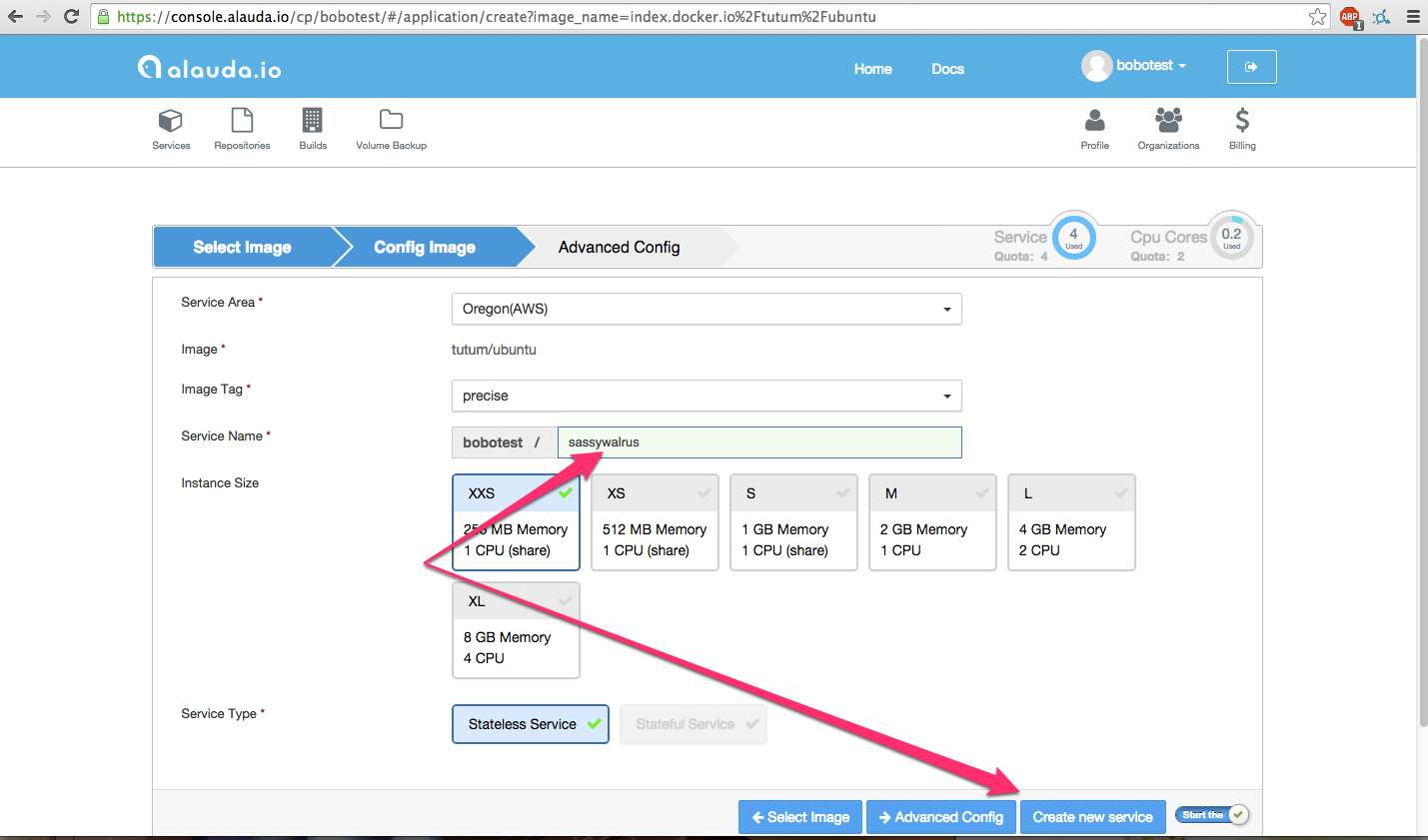Click Create new service button
The width and height of the screenshot is (1428, 840).
[1093, 817]
